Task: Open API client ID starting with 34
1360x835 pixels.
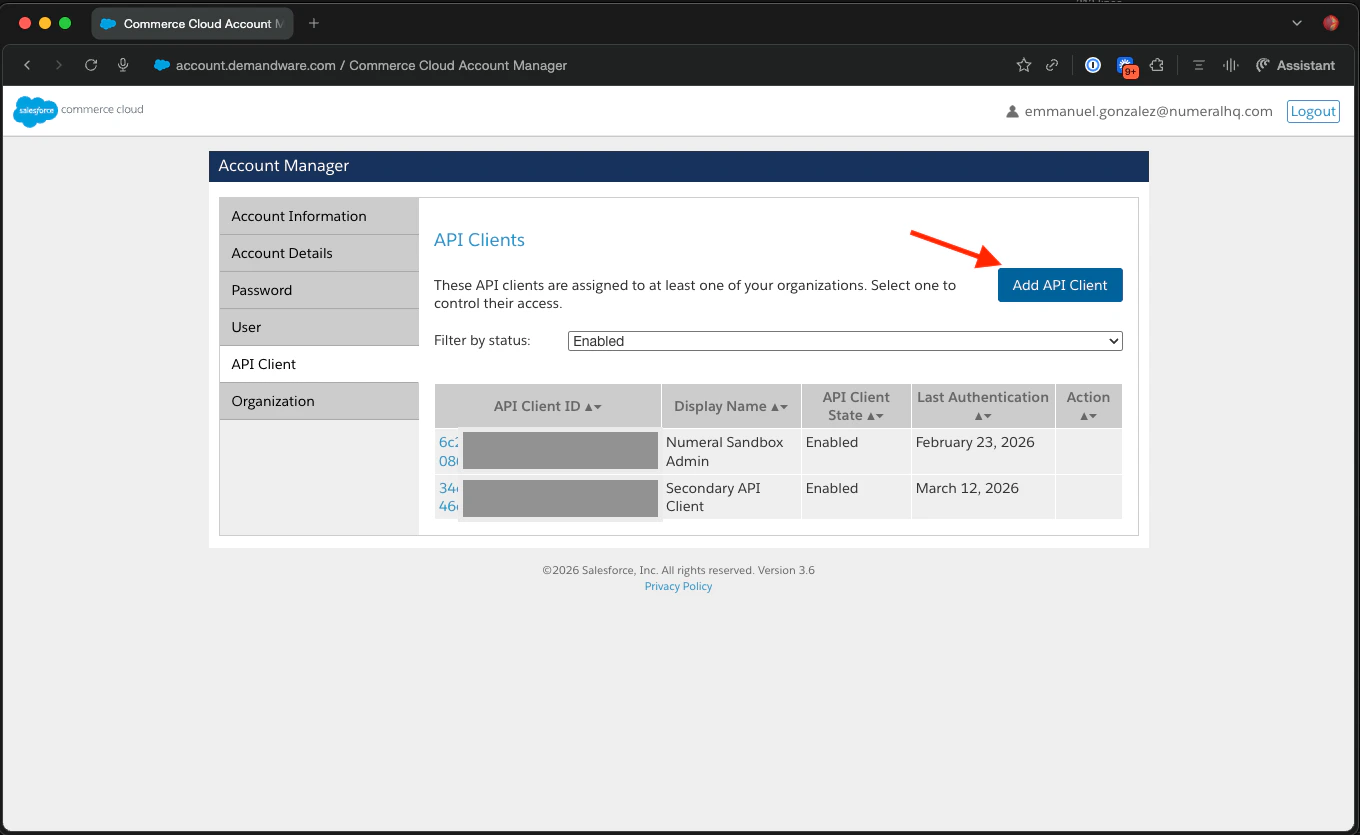Action: tap(448, 497)
